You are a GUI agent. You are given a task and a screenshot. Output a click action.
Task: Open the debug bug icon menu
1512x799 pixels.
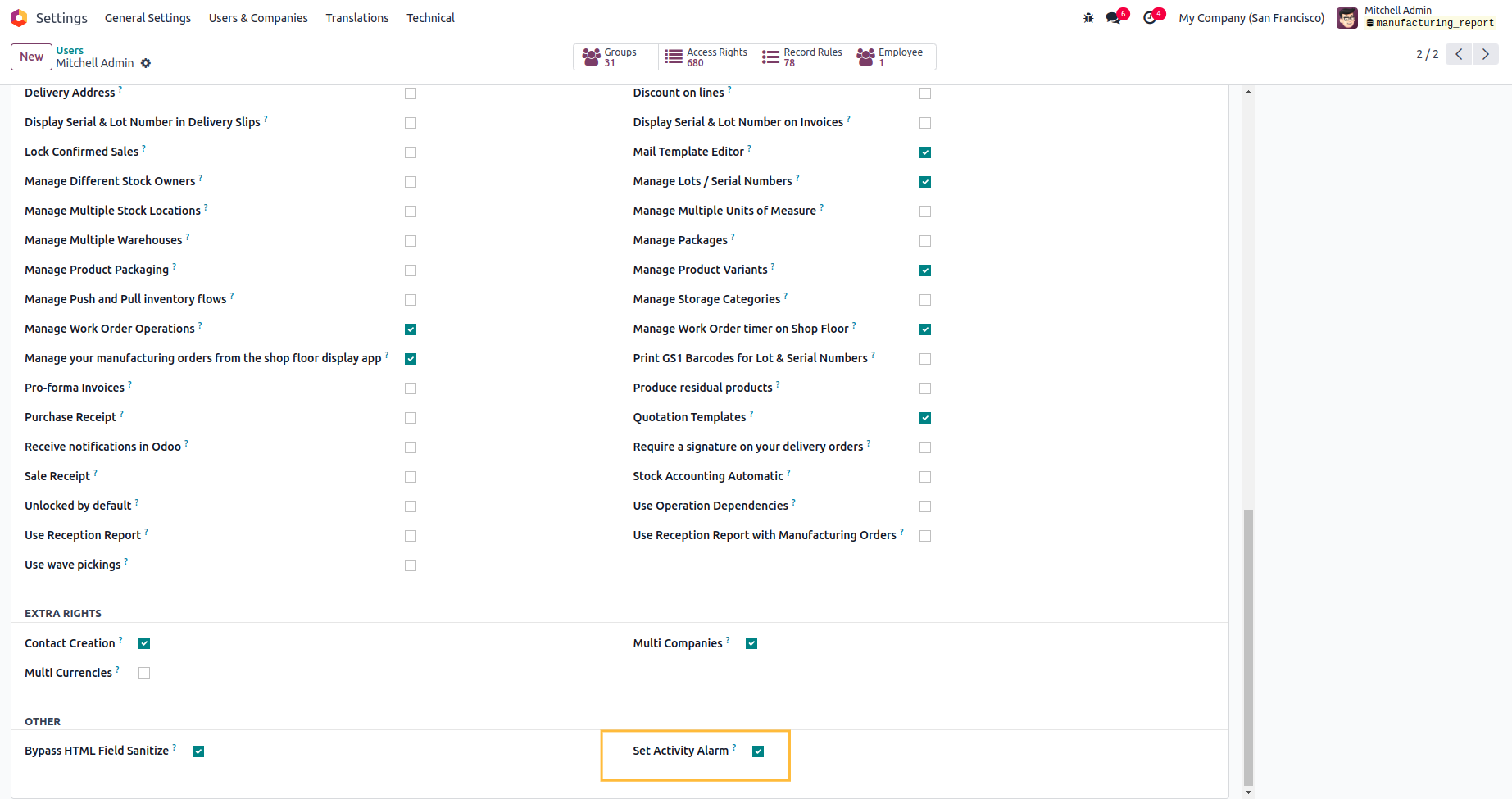coord(1088,18)
